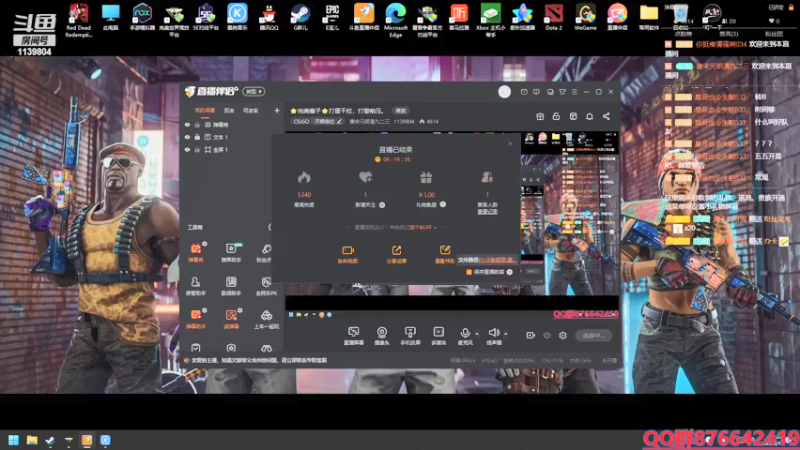This screenshot has height=450, width=800.
Task: Open File Explorer from taskbar
Action: point(32,440)
